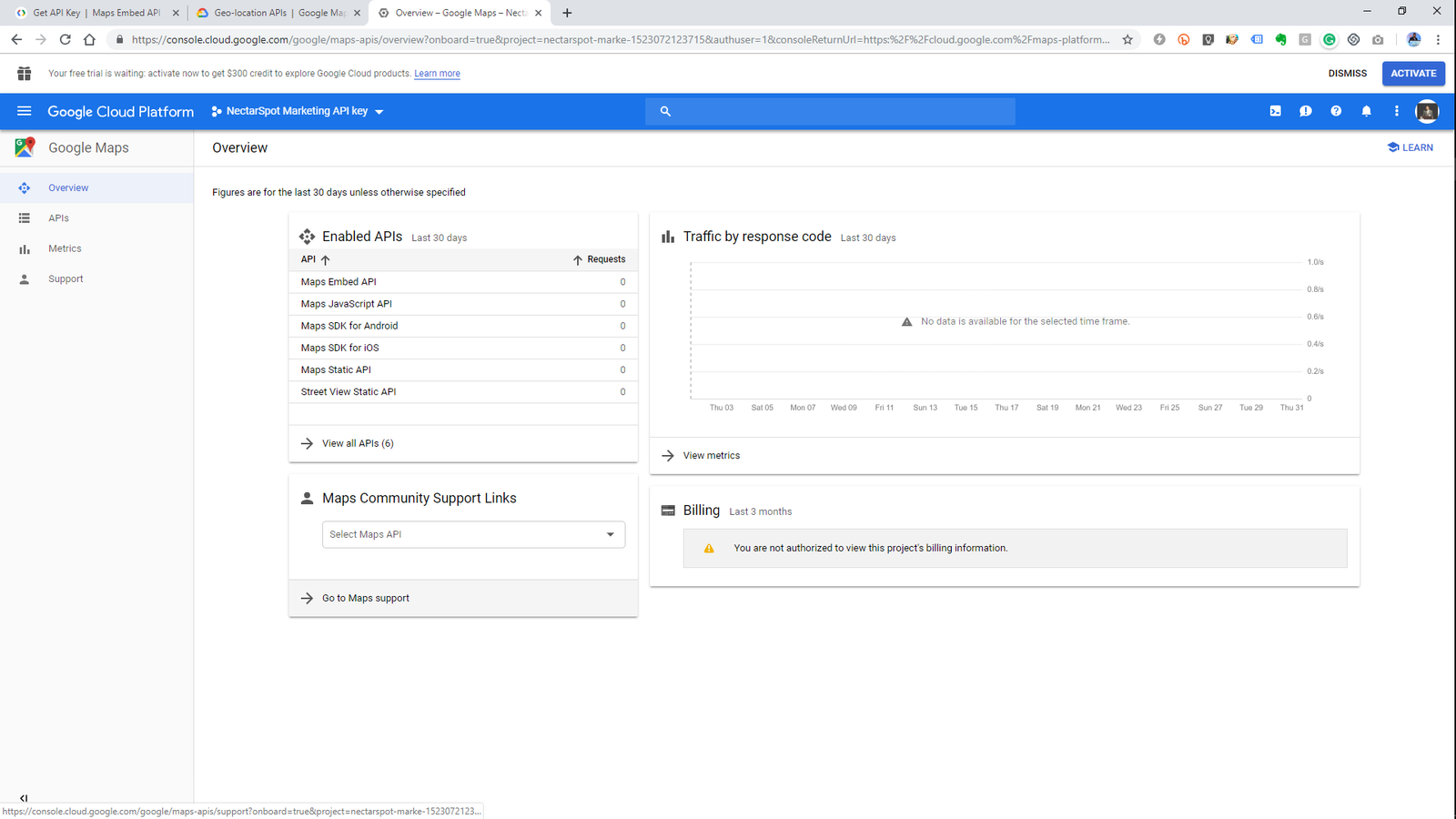The height and width of the screenshot is (819, 1456).
Task: Click the help question mark icon
Action: [1336, 111]
